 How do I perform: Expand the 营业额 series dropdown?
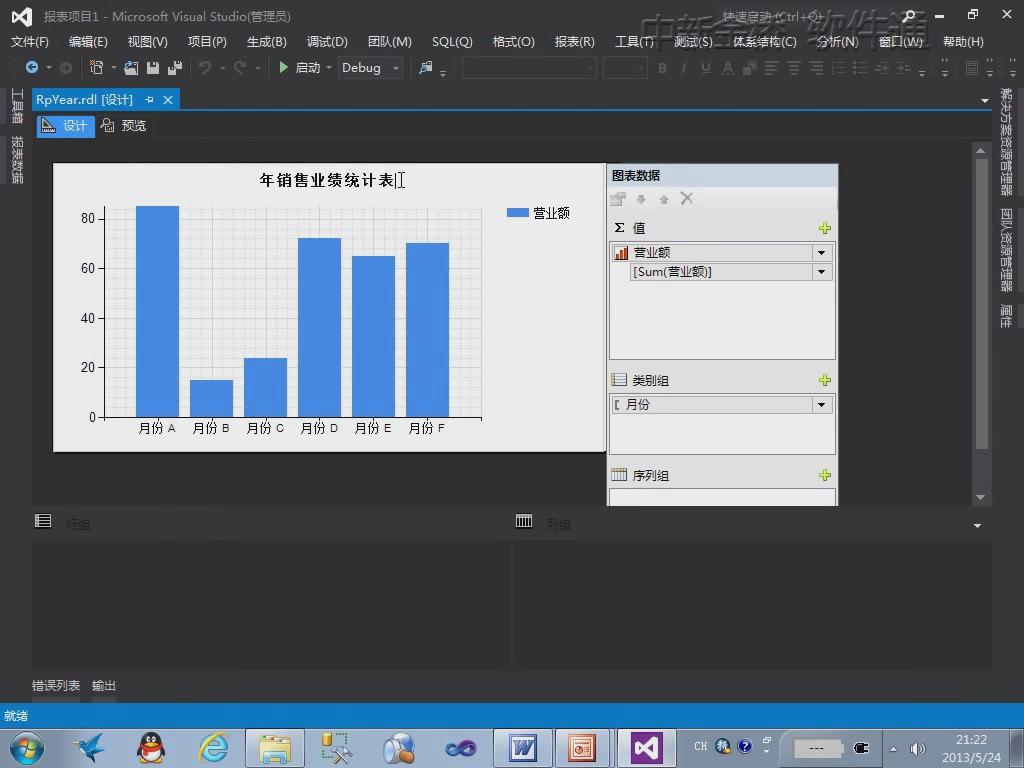[822, 253]
